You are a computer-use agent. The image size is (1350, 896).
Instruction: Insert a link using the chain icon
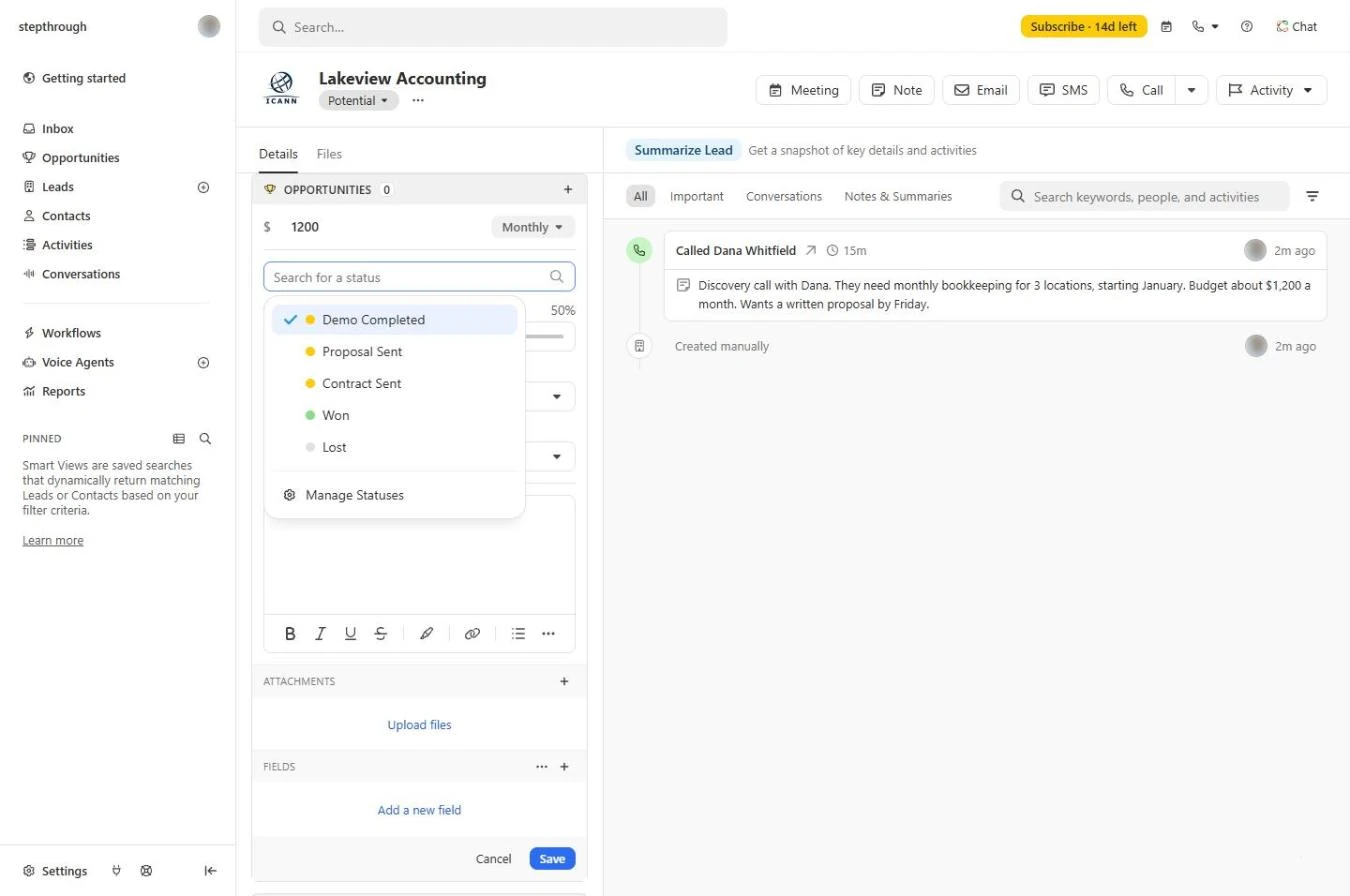[x=472, y=633]
